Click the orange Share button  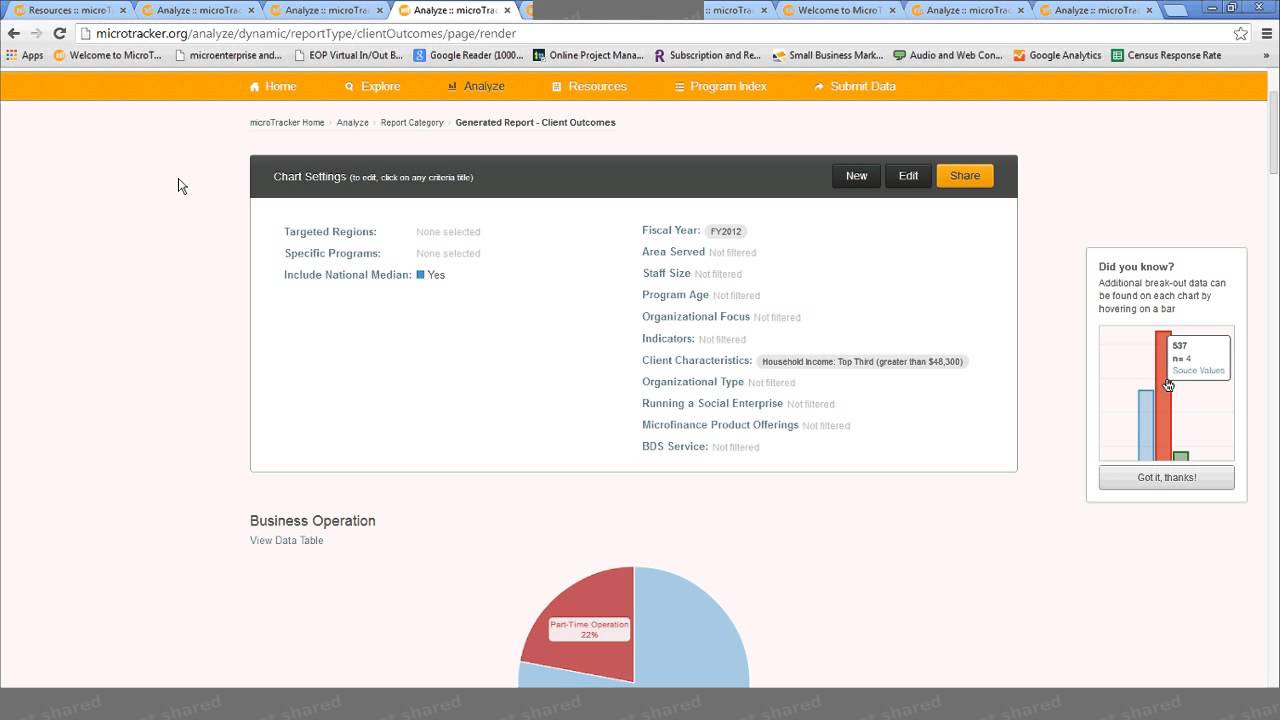click(964, 176)
